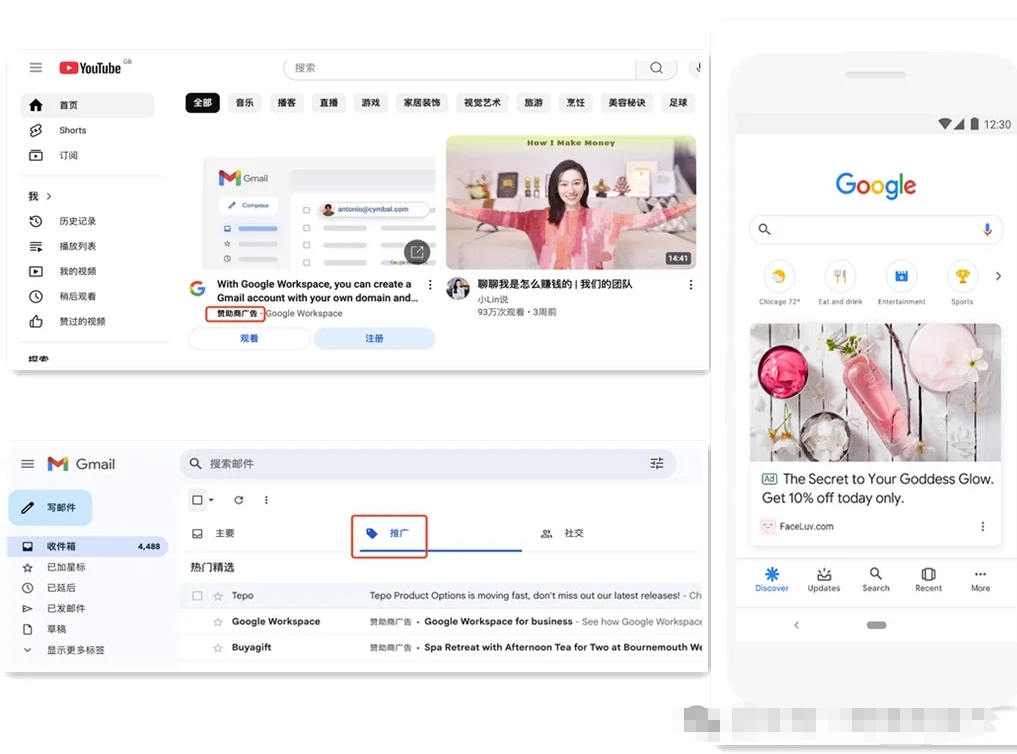Open the How I Make Money video thumbnail
This screenshot has height=754, width=1017.
570,203
